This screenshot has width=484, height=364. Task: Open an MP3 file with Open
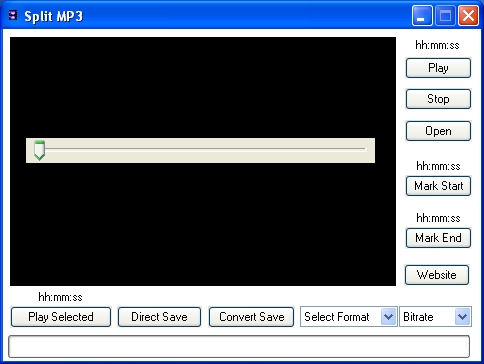[x=438, y=131]
